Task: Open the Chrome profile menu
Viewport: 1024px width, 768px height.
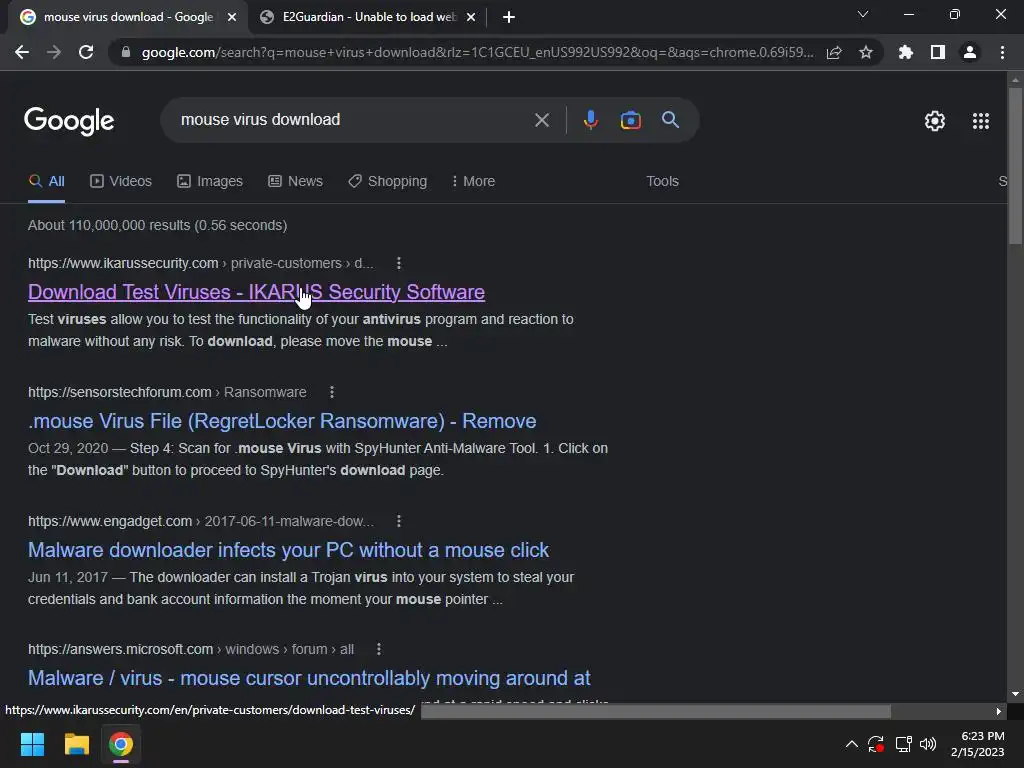Action: 970,52
